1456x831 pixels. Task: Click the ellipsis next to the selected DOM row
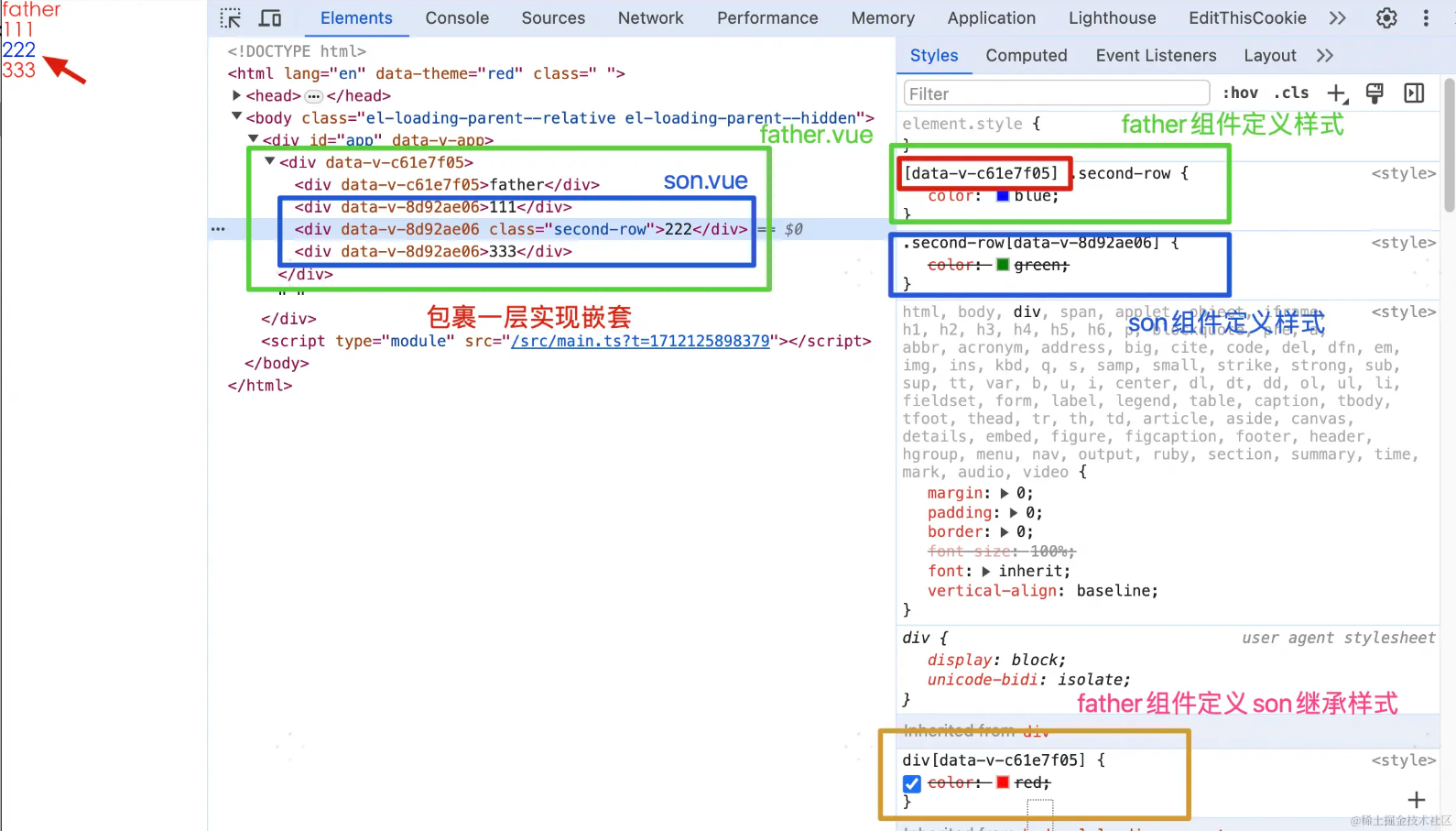[218, 229]
